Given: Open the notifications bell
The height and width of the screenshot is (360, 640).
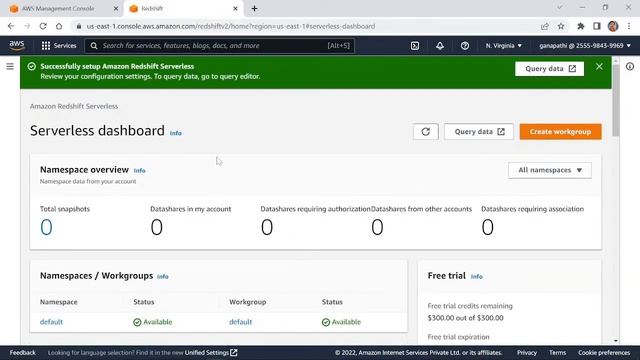Looking at the screenshot, I should [x=440, y=46].
